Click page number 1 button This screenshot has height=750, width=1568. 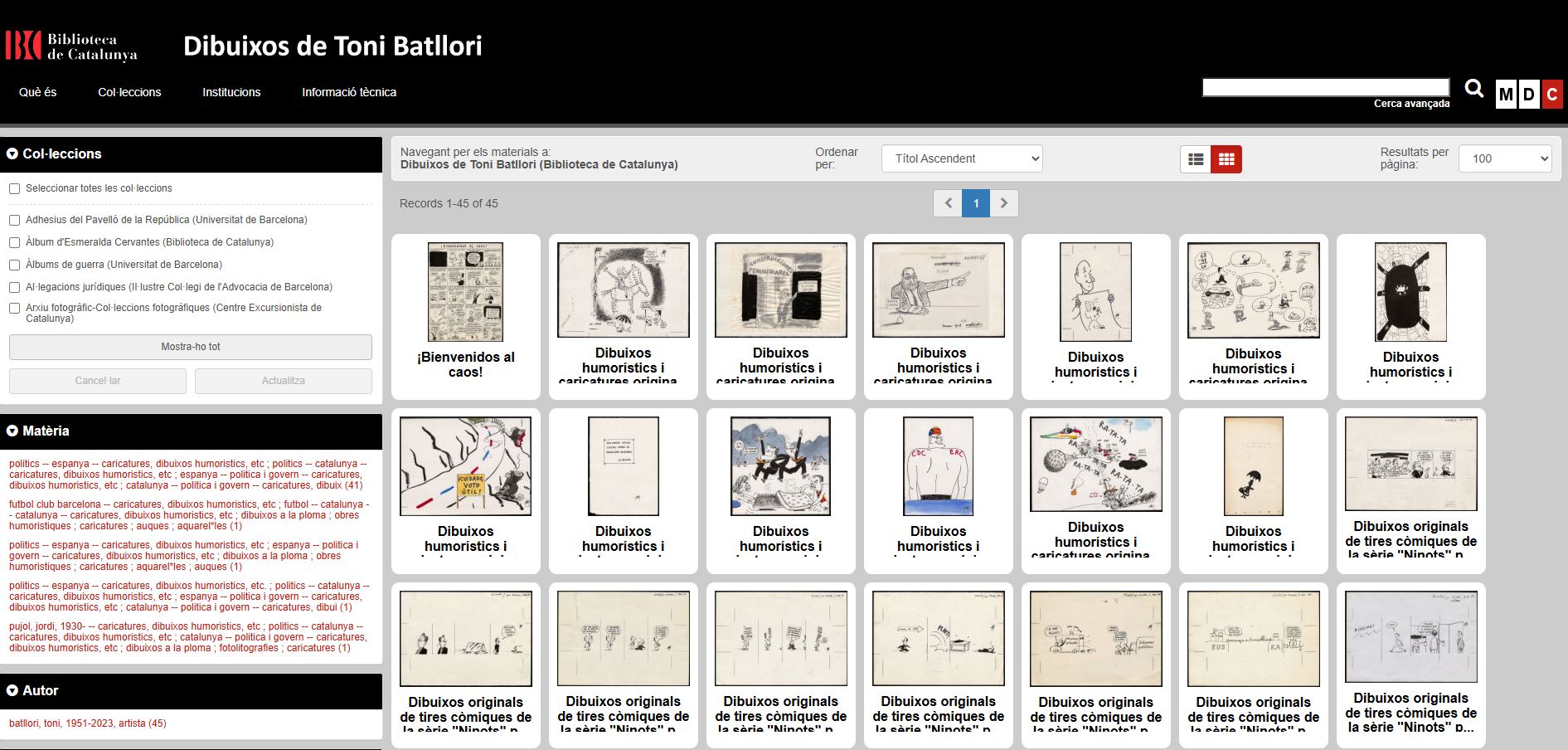(x=976, y=203)
